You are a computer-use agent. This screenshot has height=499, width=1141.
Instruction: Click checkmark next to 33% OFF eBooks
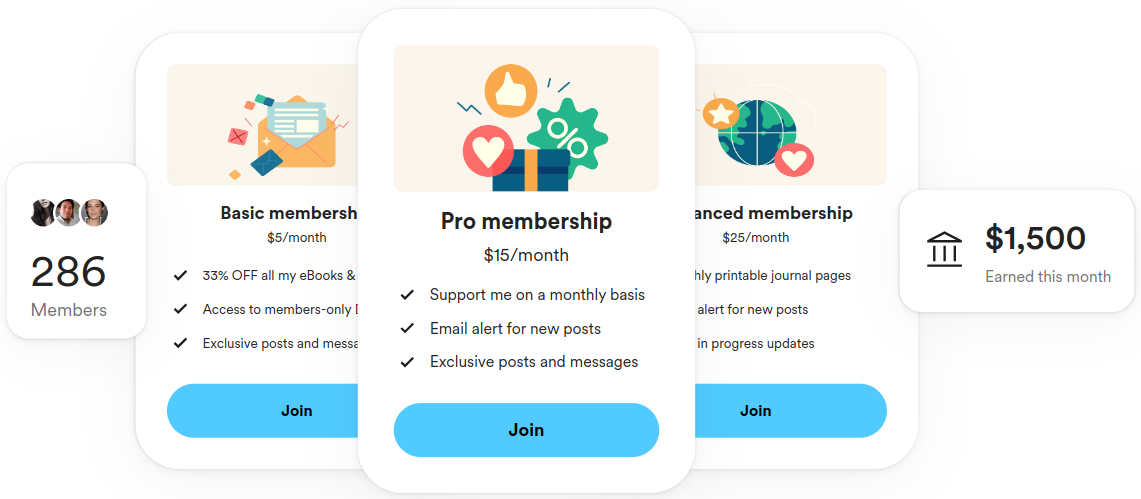(180, 276)
